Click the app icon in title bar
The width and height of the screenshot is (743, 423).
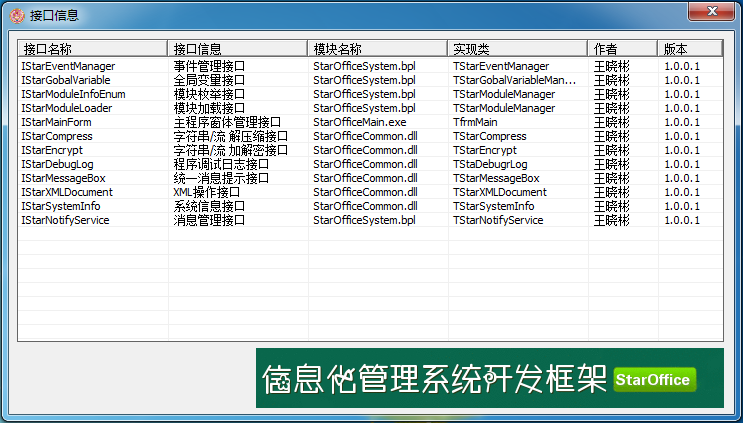[x=17, y=16]
